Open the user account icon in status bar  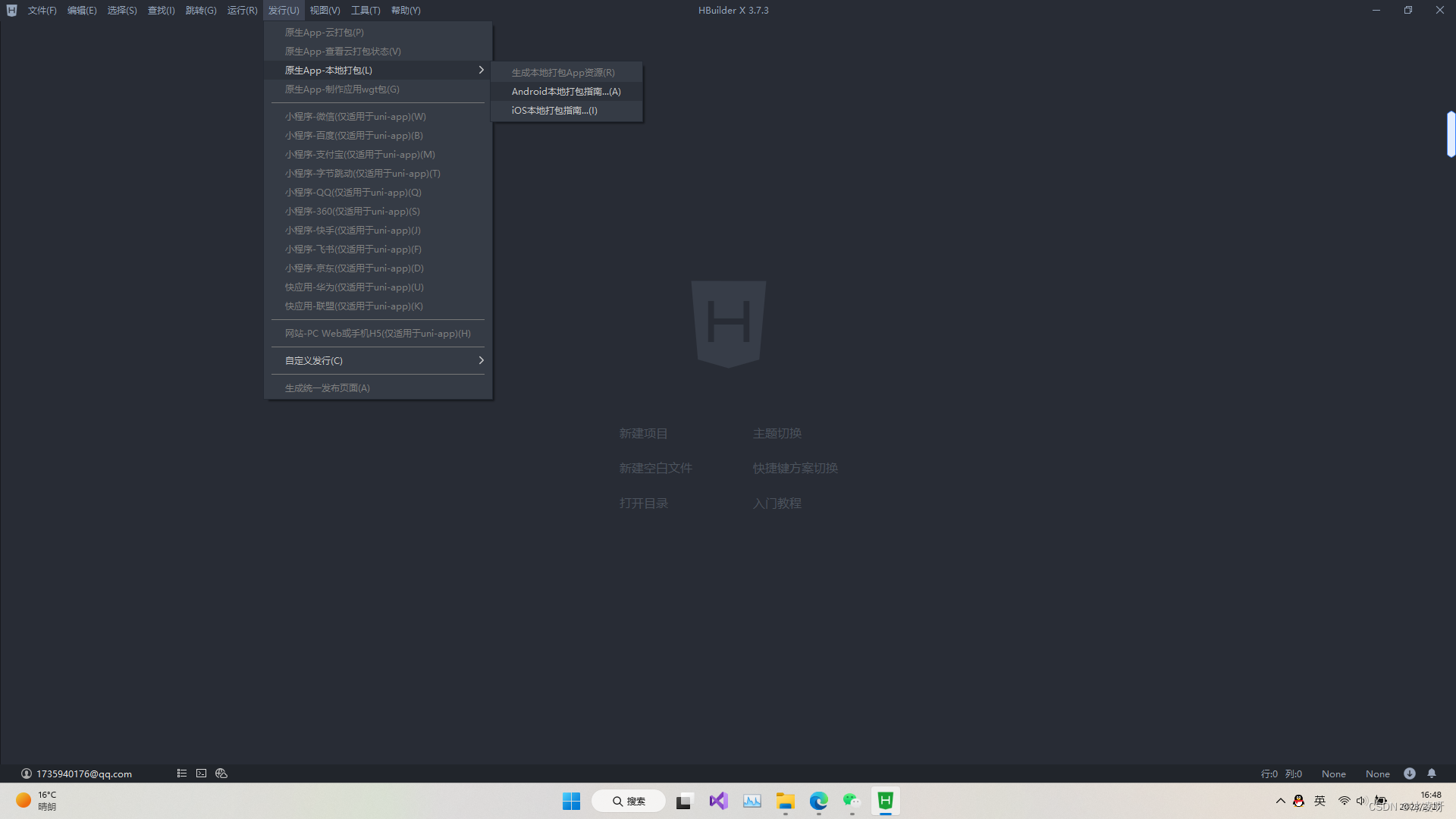pyautogui.click(x=27, y=773)
